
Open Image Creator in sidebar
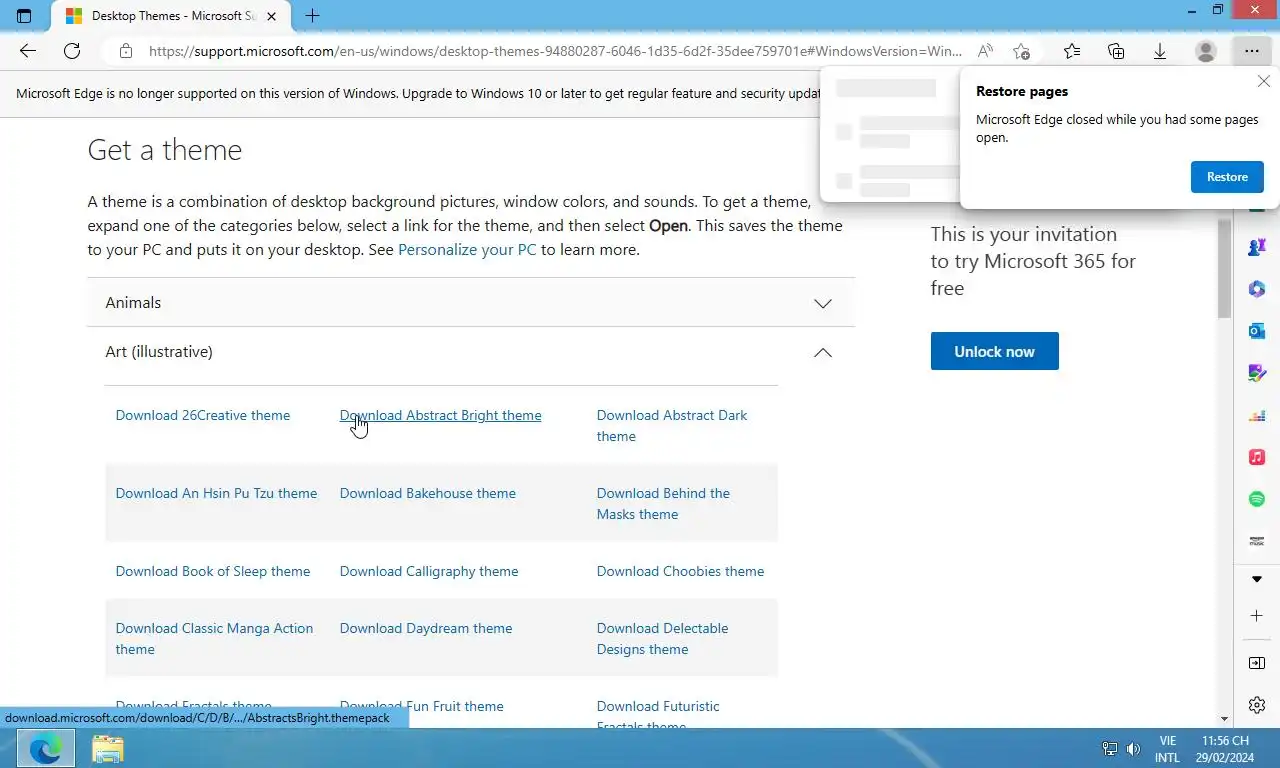click(x=1257, y=373)
